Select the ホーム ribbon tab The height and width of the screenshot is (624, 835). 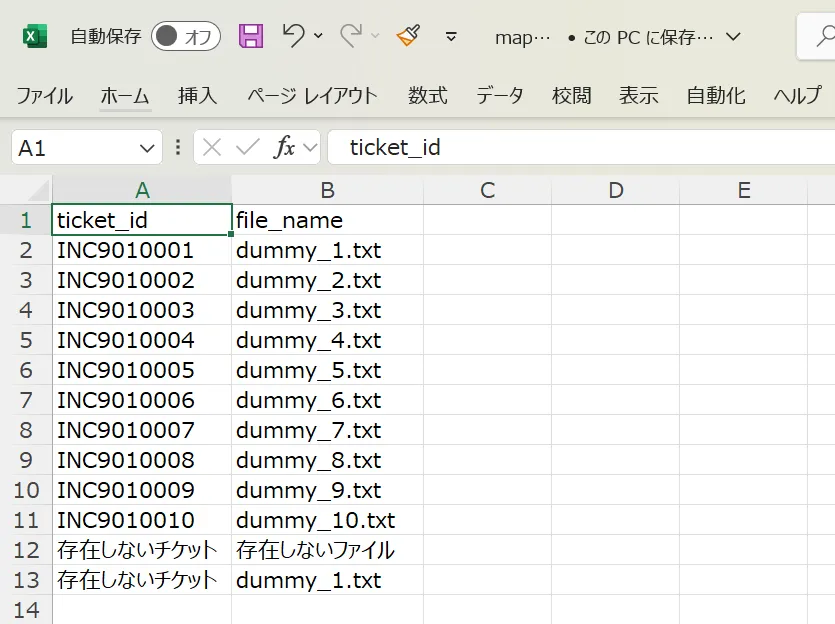pyautogui.click(x=125, y=96)
